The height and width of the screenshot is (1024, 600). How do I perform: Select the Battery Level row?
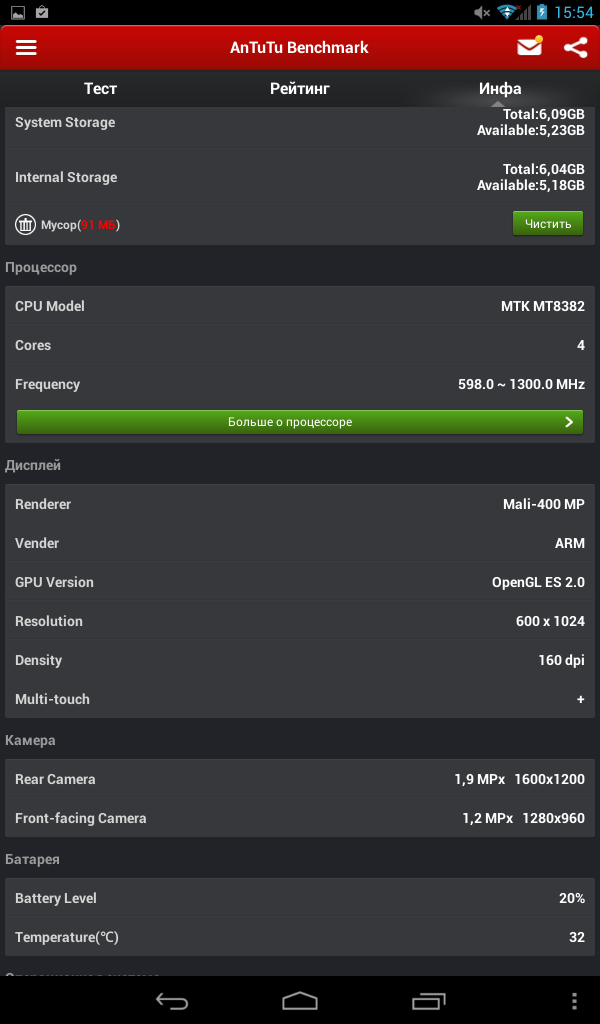pos(300,898)
